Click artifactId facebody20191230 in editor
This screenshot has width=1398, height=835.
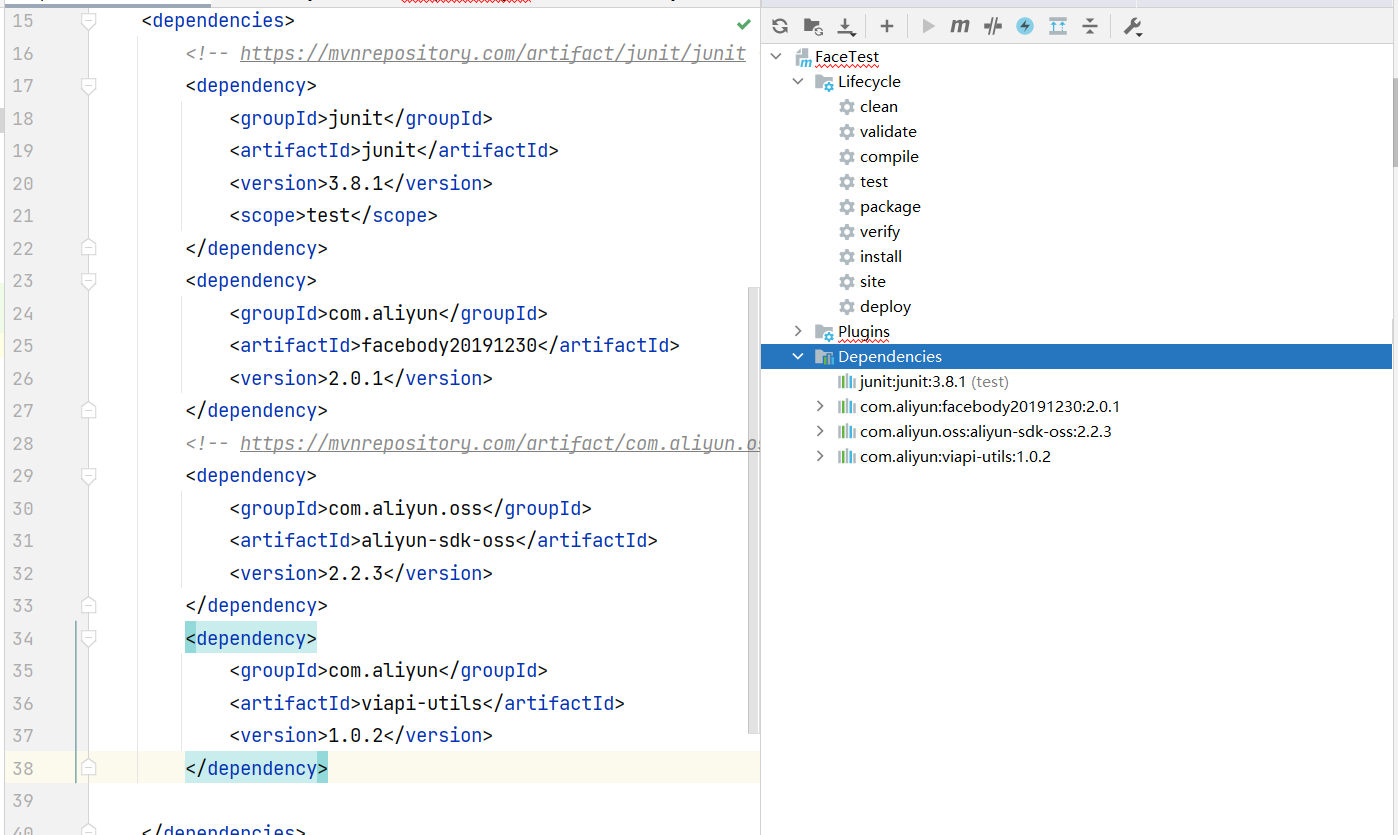pos(448,346)
